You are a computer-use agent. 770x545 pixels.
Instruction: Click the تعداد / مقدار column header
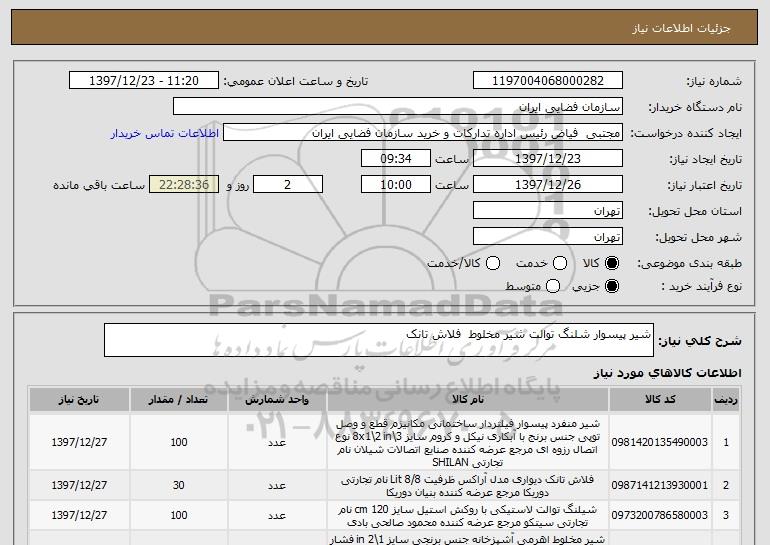tap(178, 400)
